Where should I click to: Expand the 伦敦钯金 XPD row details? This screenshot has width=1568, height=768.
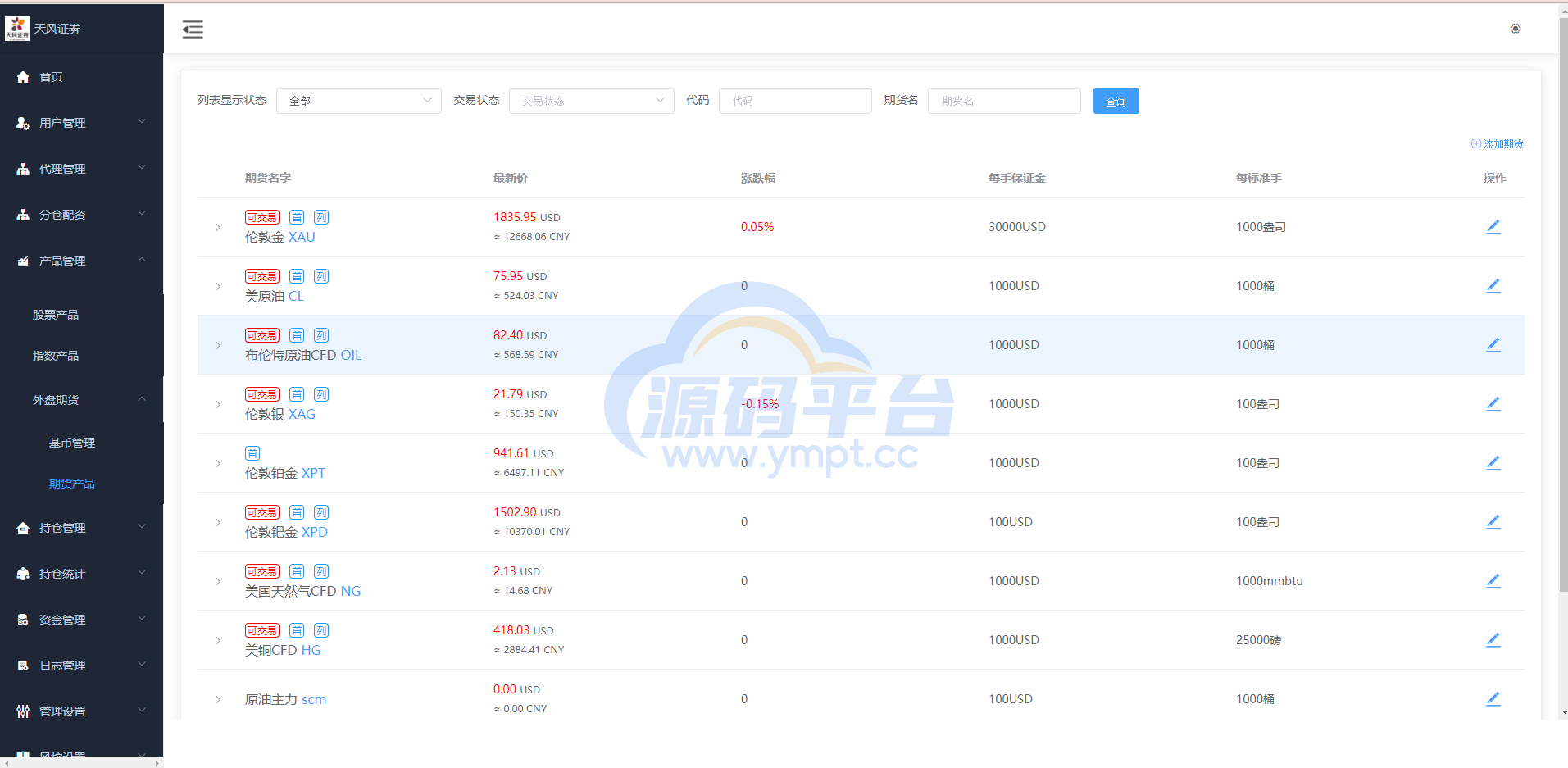218,522
